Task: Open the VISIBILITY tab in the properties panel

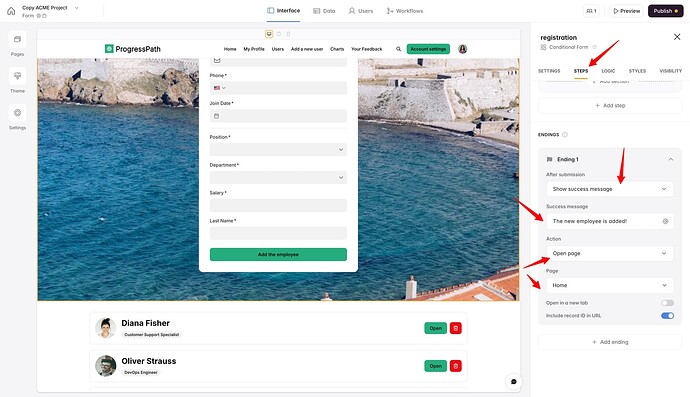Action: (x=671, y=71)
